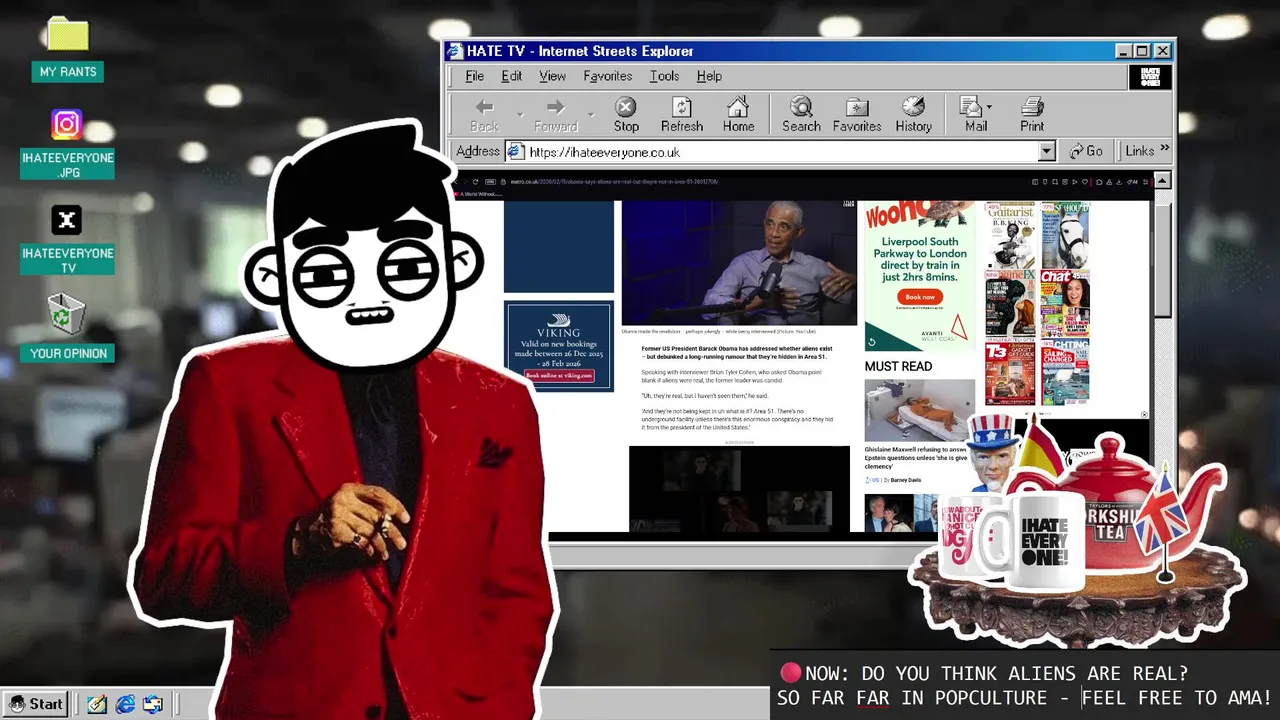Stop page loading with the Stop button
This screenshot has width=1280, height=720.
point(626,115)
